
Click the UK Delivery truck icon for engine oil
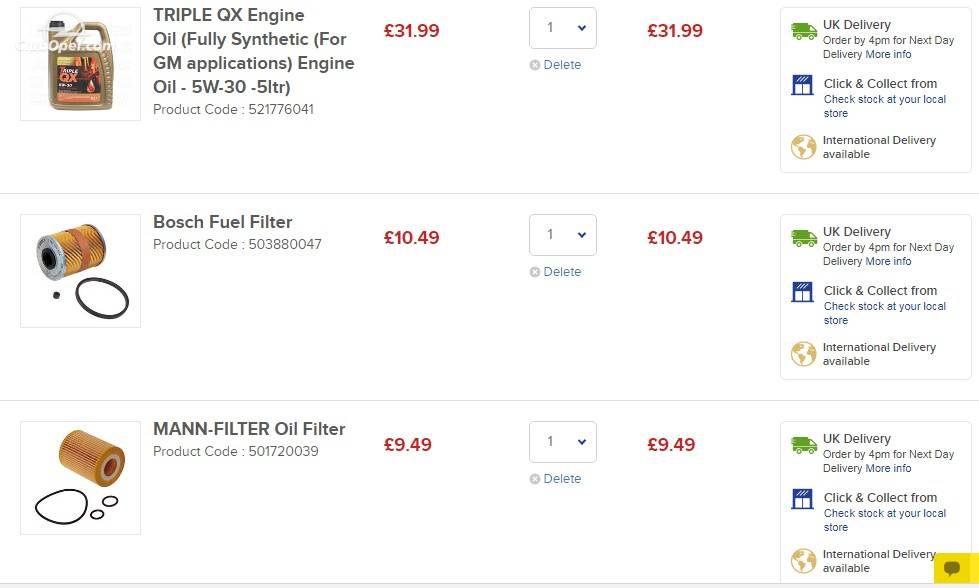(x=804, y=31)
